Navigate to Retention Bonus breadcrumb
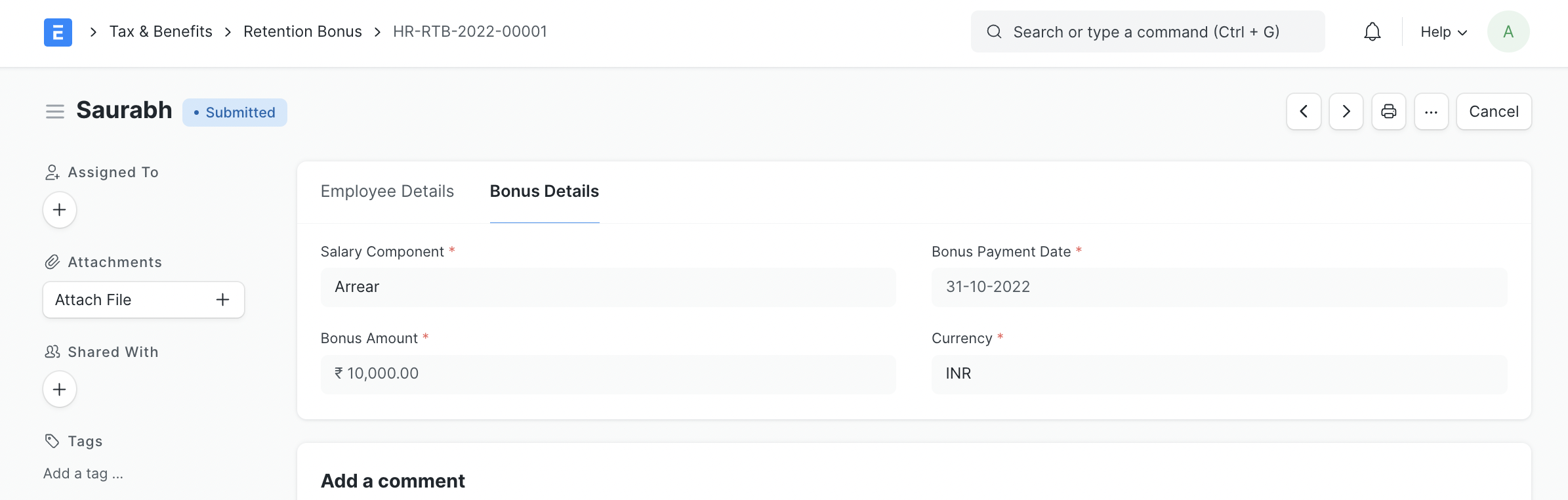This screenshot has width=1568, height=500. [302, 31]
